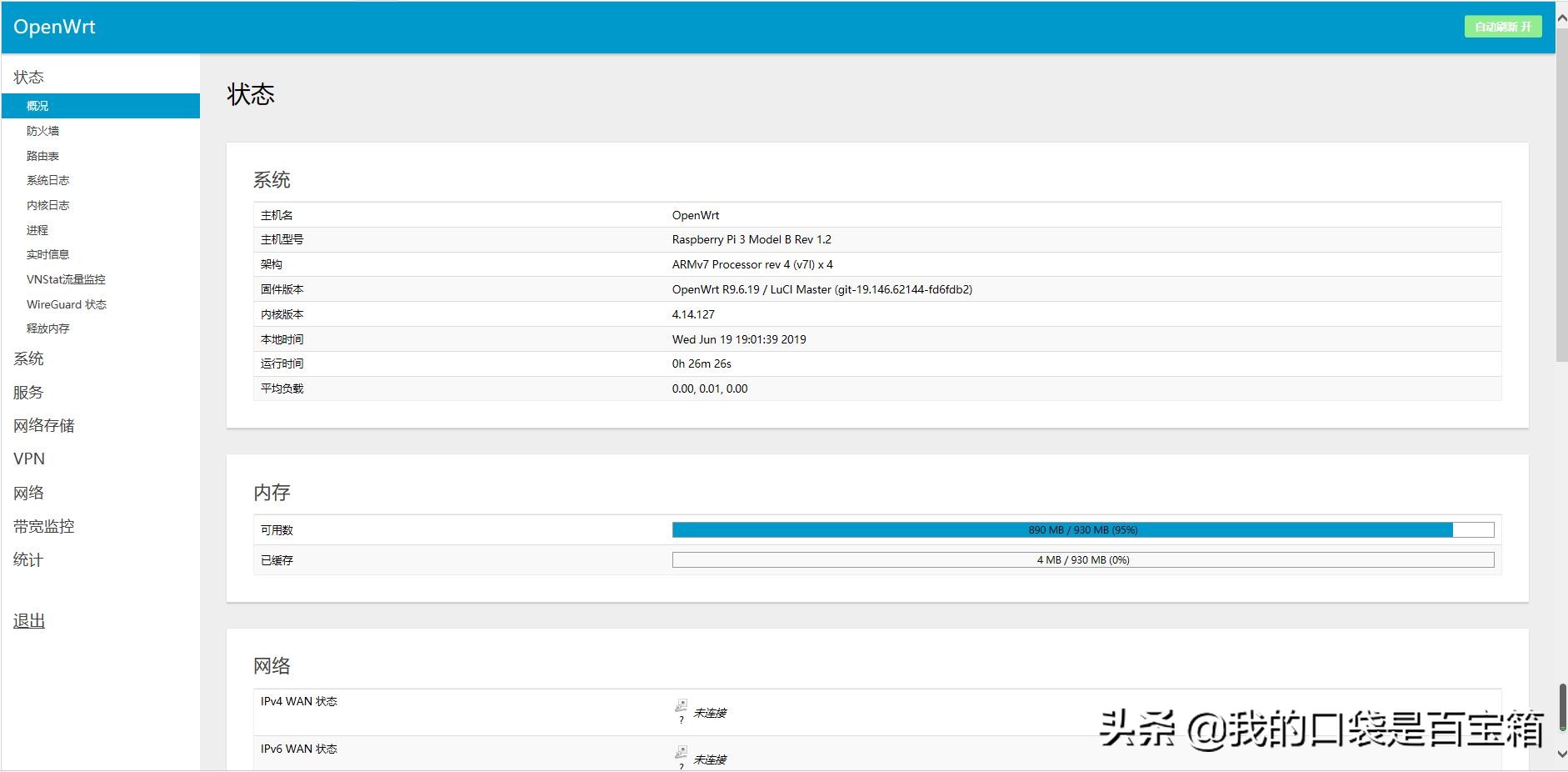Viewport: 1568px width, 772px height.
Task: Toggle the auto refresh button off
Action: point(1502,27)
